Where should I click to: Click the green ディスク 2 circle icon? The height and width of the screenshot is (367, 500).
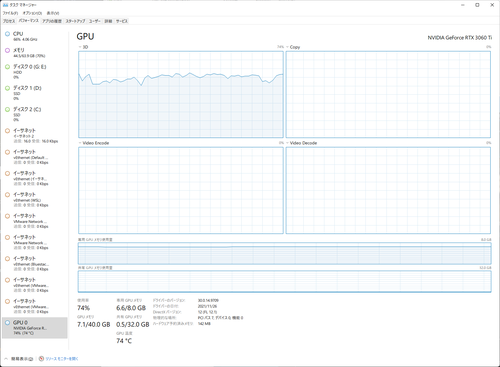(x=7, y=109)
